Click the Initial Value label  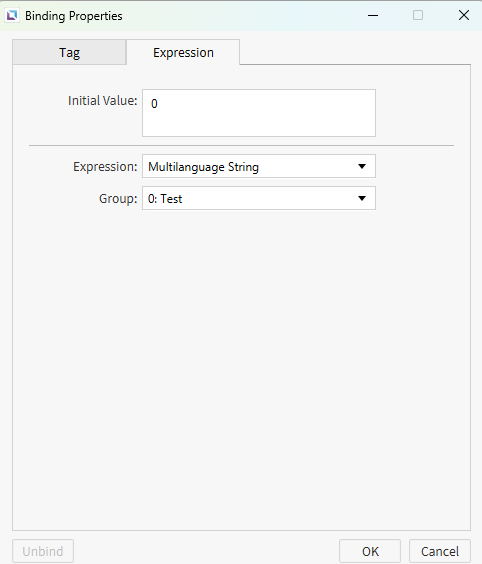tap(103, 101)
